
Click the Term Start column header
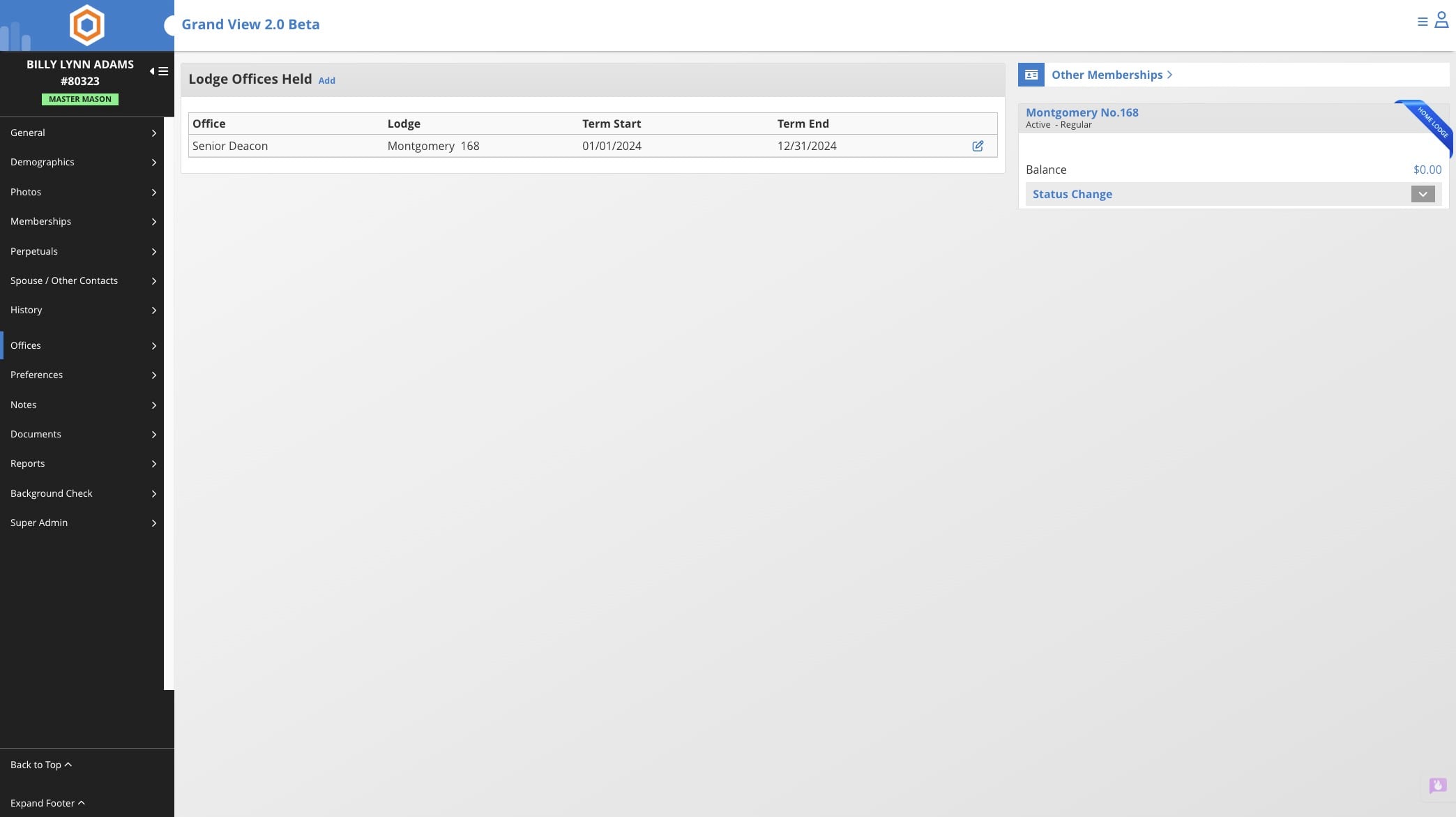tap(612, 123)
